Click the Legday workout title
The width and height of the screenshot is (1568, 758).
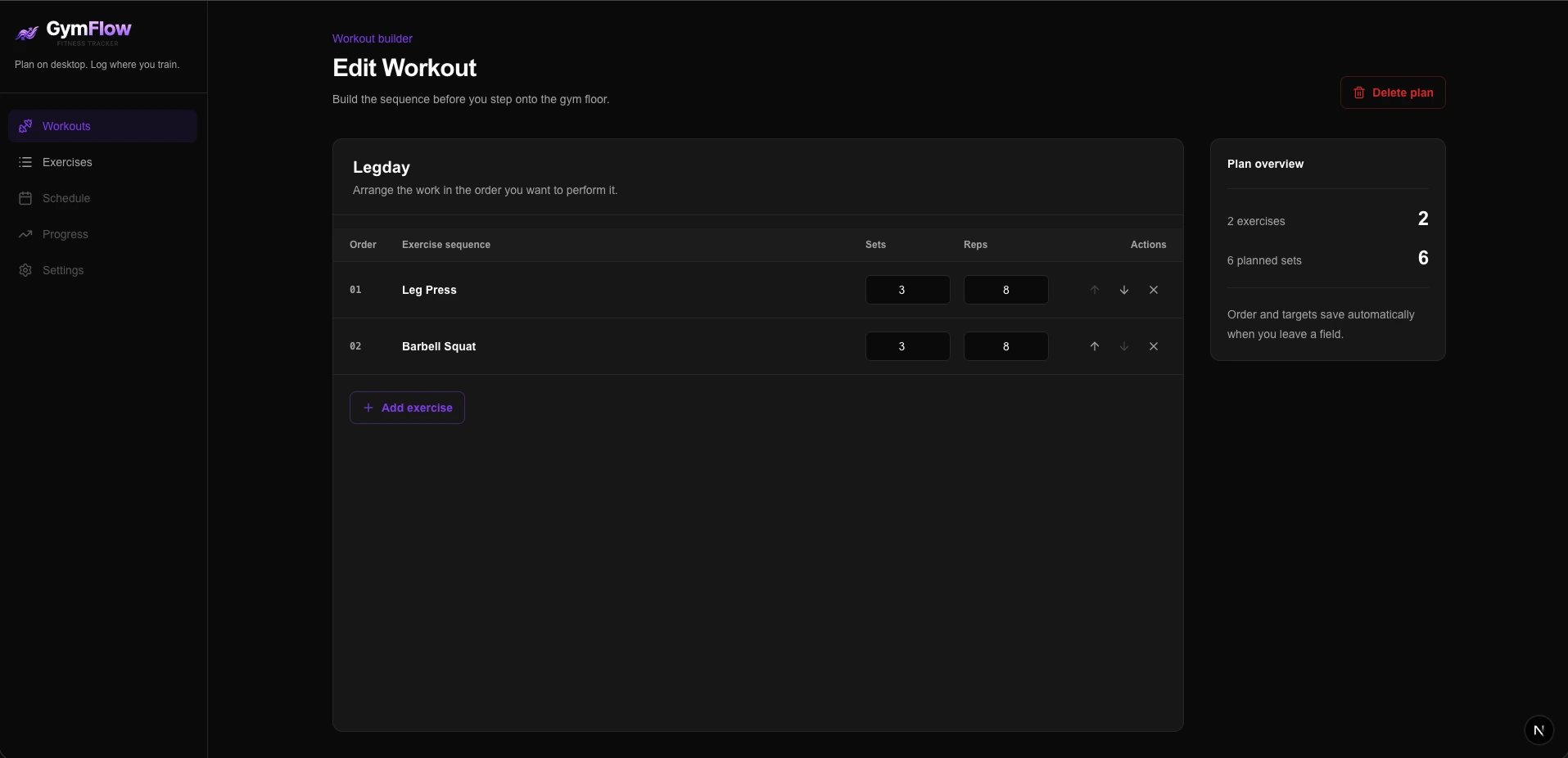382,167
